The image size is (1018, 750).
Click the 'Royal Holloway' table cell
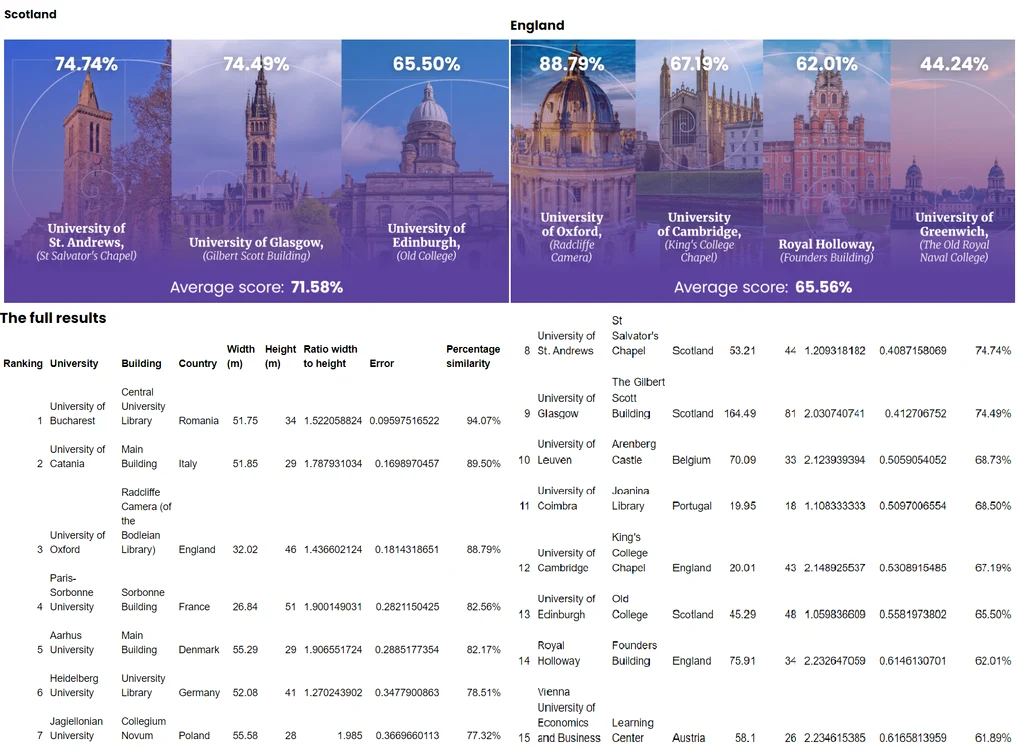click(558, 653)
